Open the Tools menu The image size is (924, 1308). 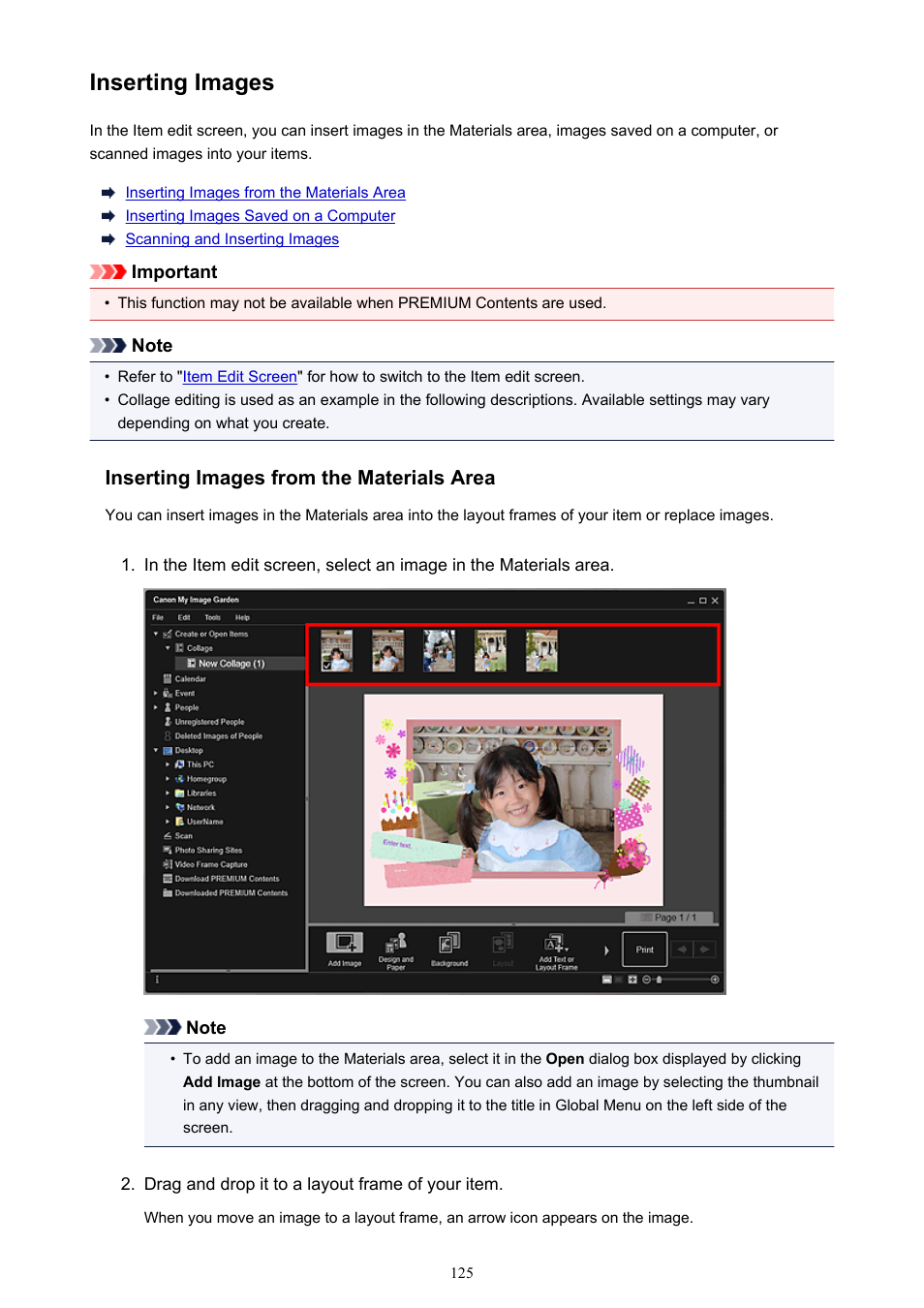click(x=212, y=617)
